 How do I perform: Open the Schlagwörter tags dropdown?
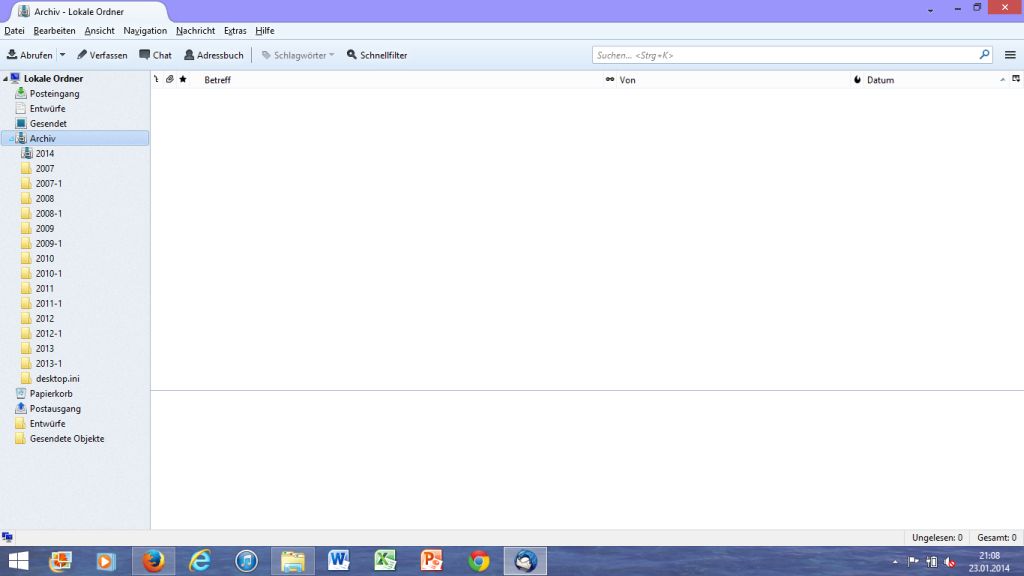point(298,56)
